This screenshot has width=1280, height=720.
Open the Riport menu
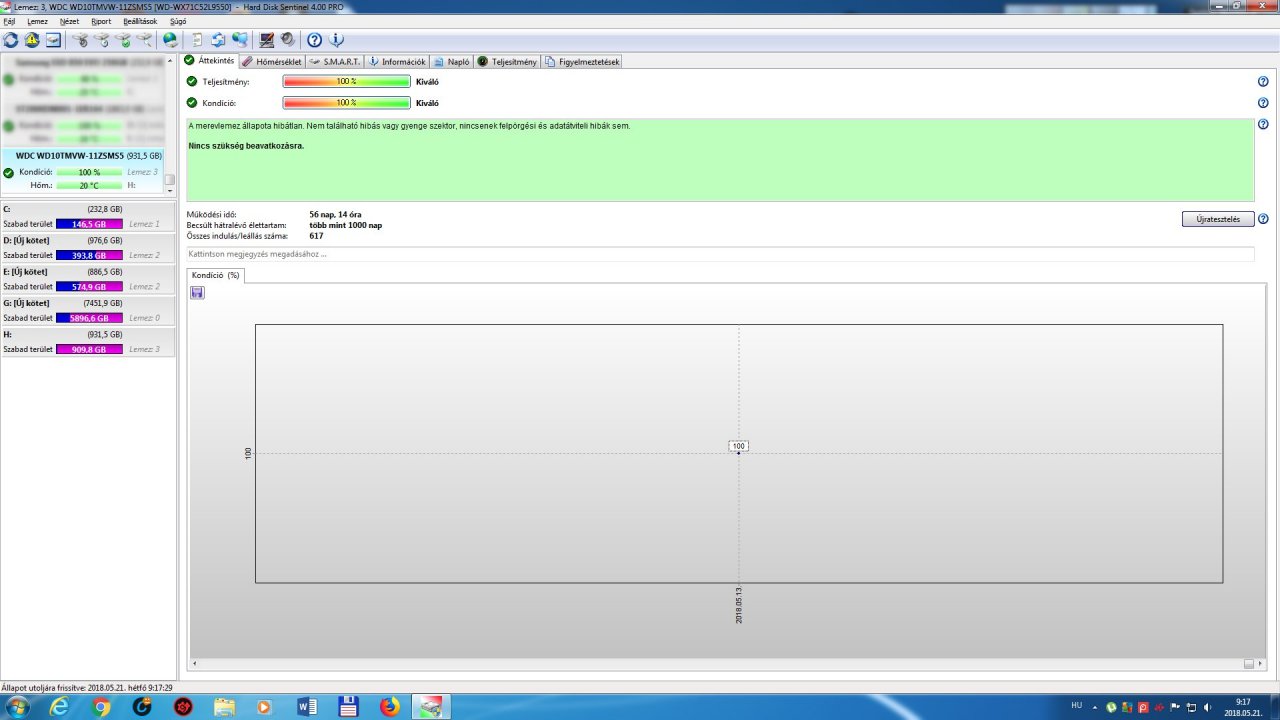(101, 21)
